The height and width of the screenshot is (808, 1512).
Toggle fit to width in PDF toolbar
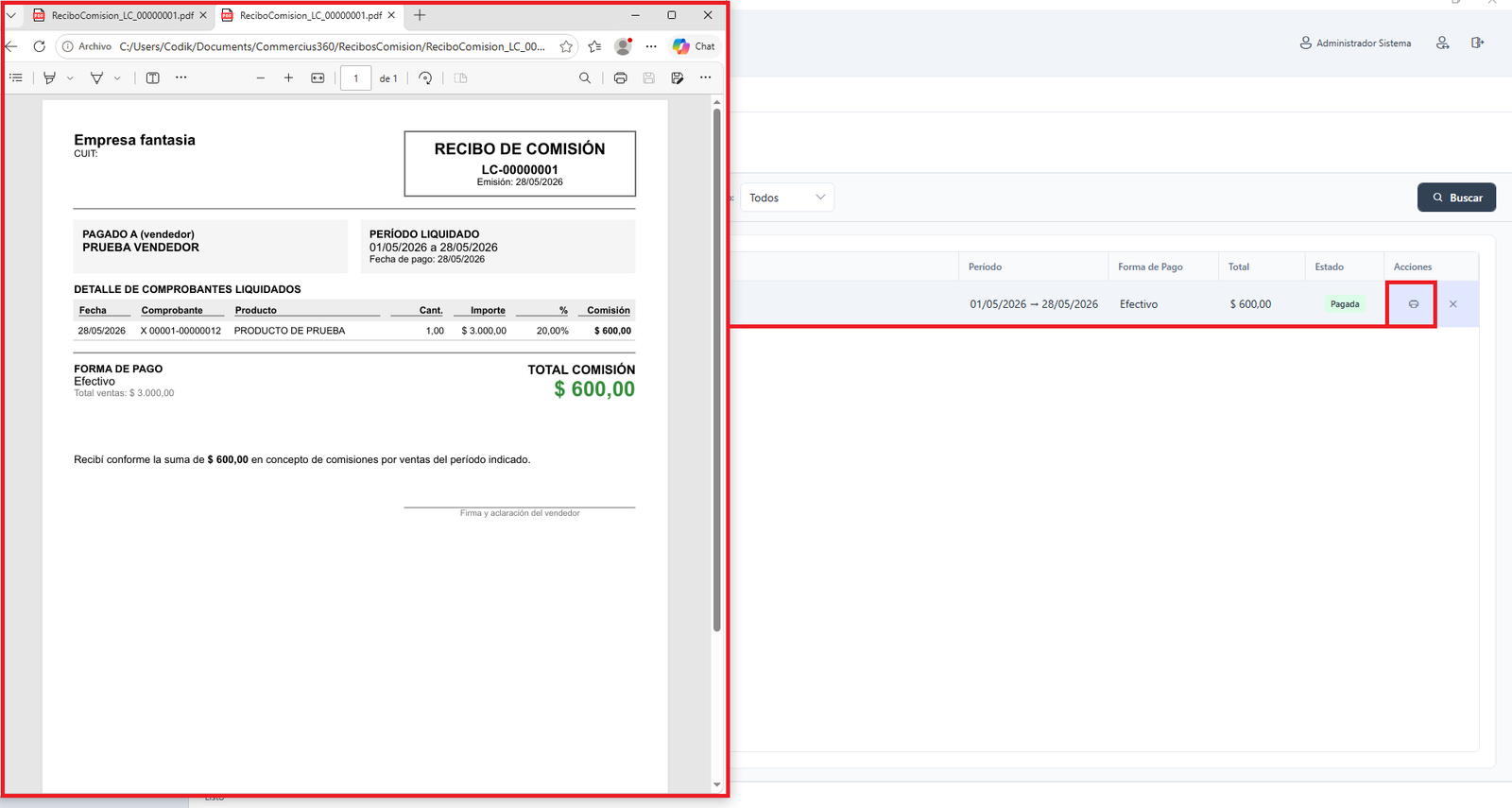pyautogui.click(x=318, y=78)
